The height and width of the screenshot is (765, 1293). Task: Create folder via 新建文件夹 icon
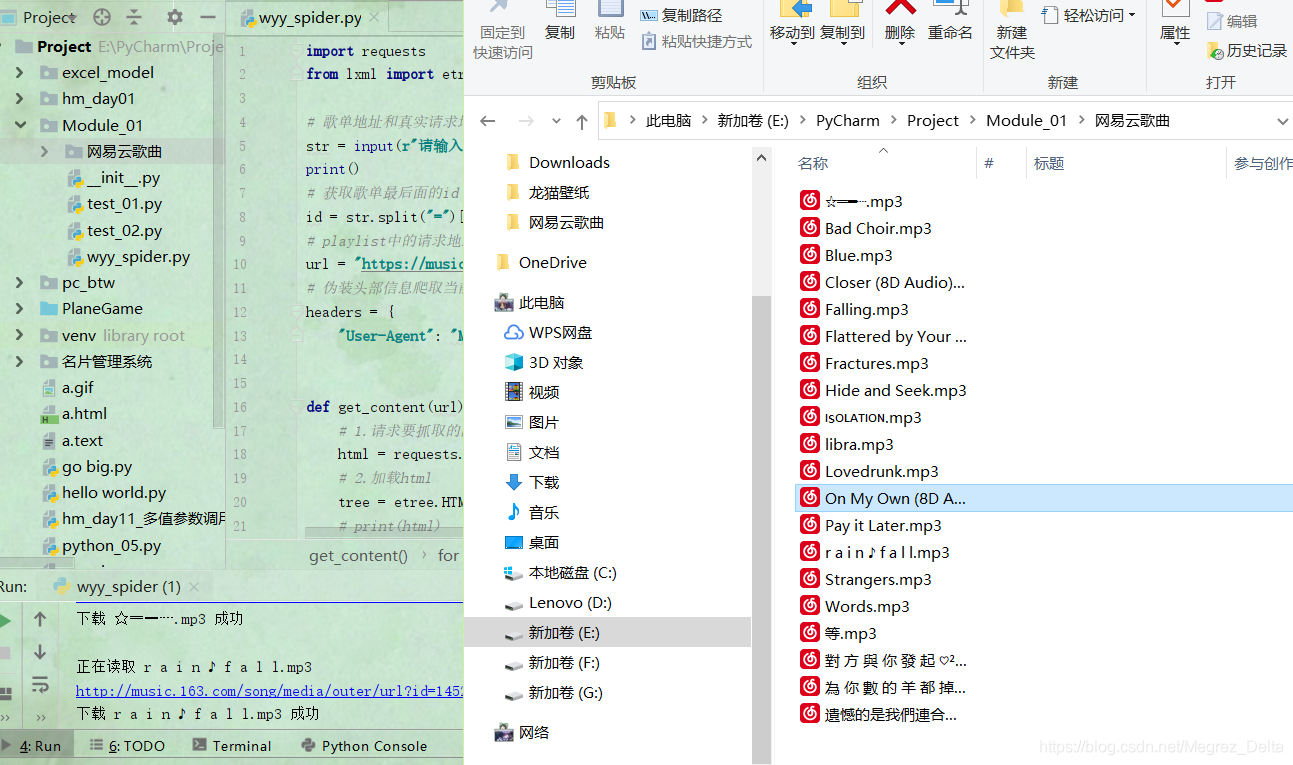pos(1011,30)
